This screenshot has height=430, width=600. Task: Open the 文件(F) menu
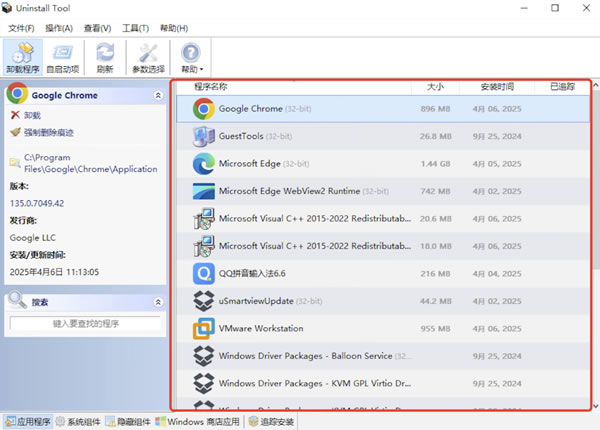point(21,28)
